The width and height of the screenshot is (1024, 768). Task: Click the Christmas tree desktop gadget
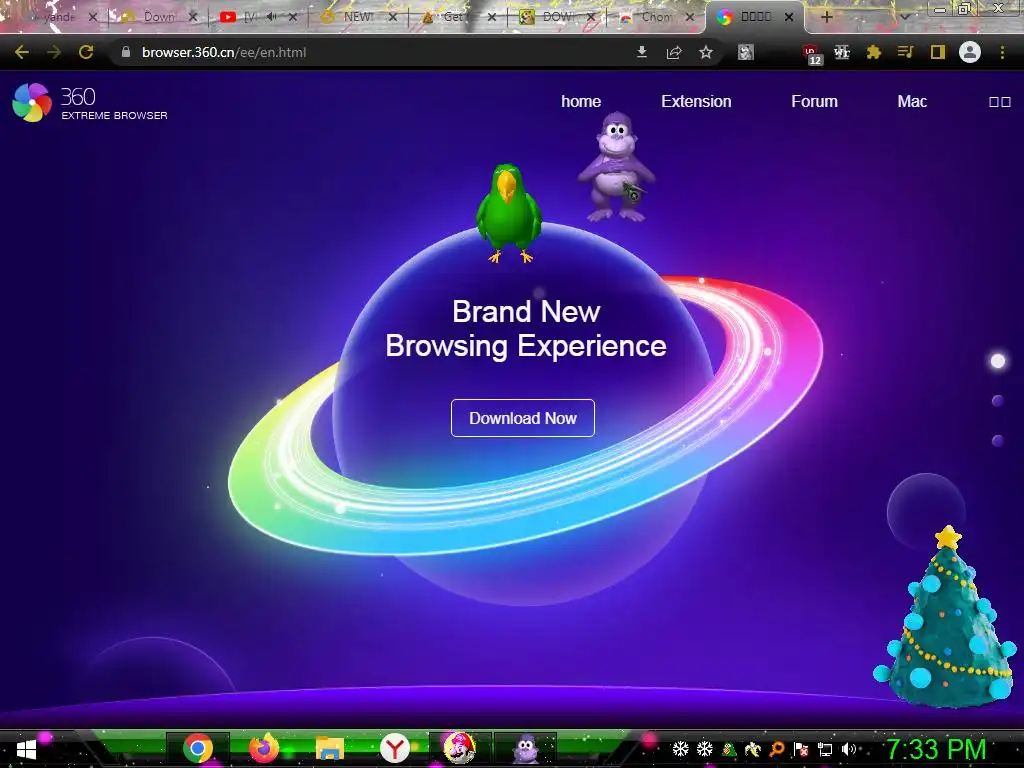[946, 617]
